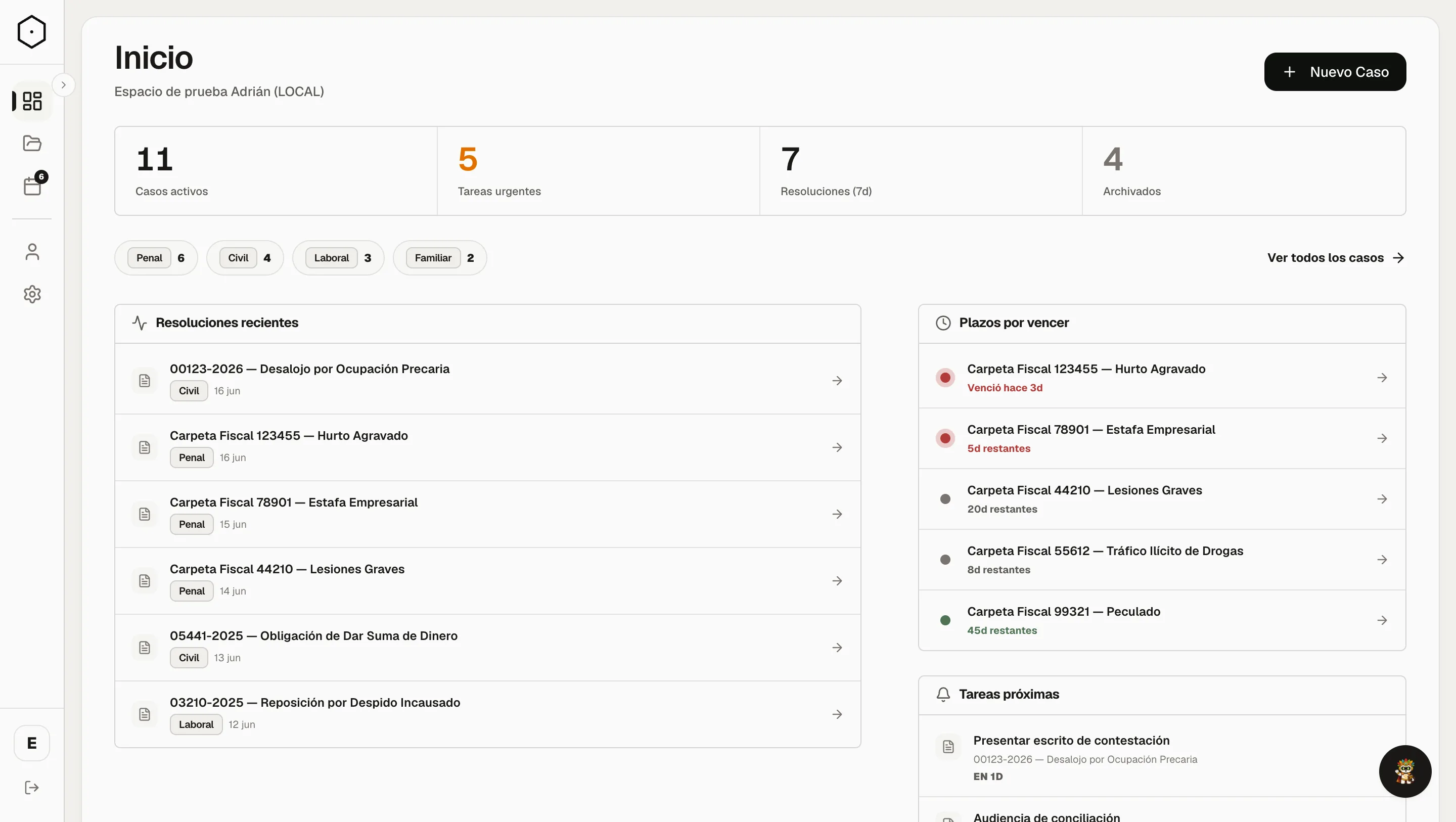
Task: Open resolution 03210-2025 Reposición por Despido Incausado
Action: (x=487, y=714)
